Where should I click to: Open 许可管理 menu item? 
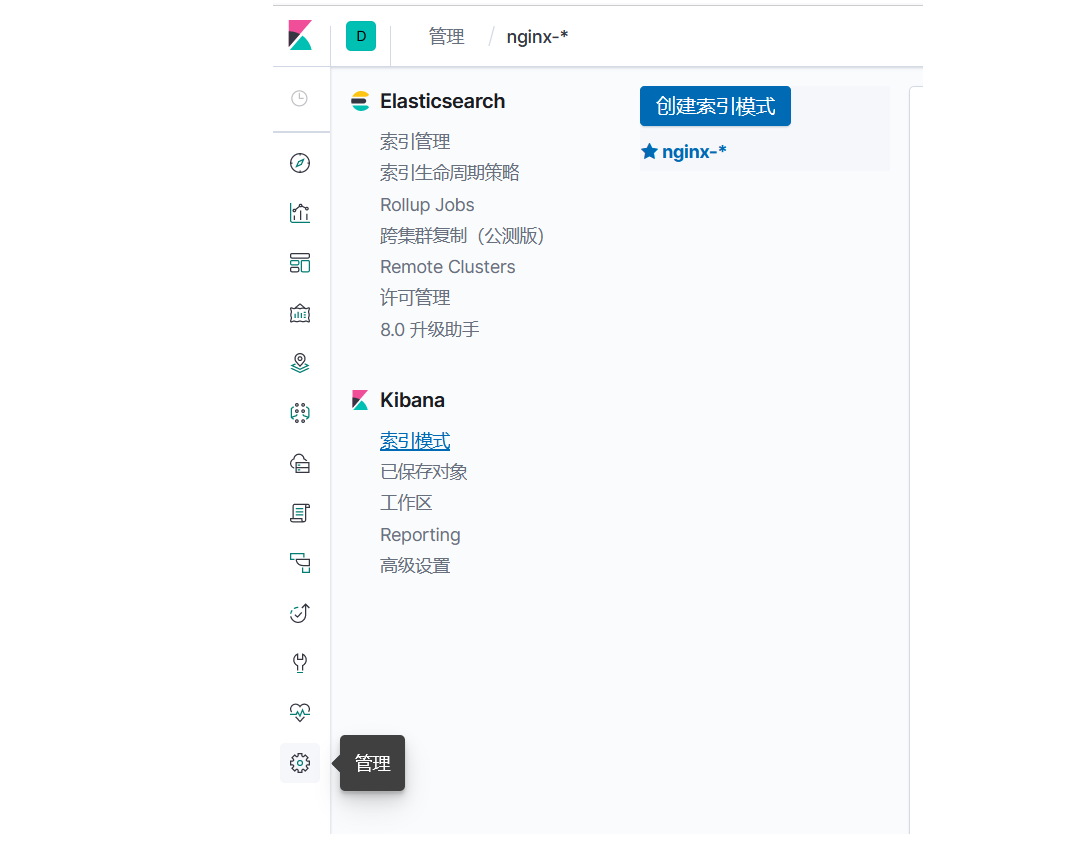click(x=415, y=298)
